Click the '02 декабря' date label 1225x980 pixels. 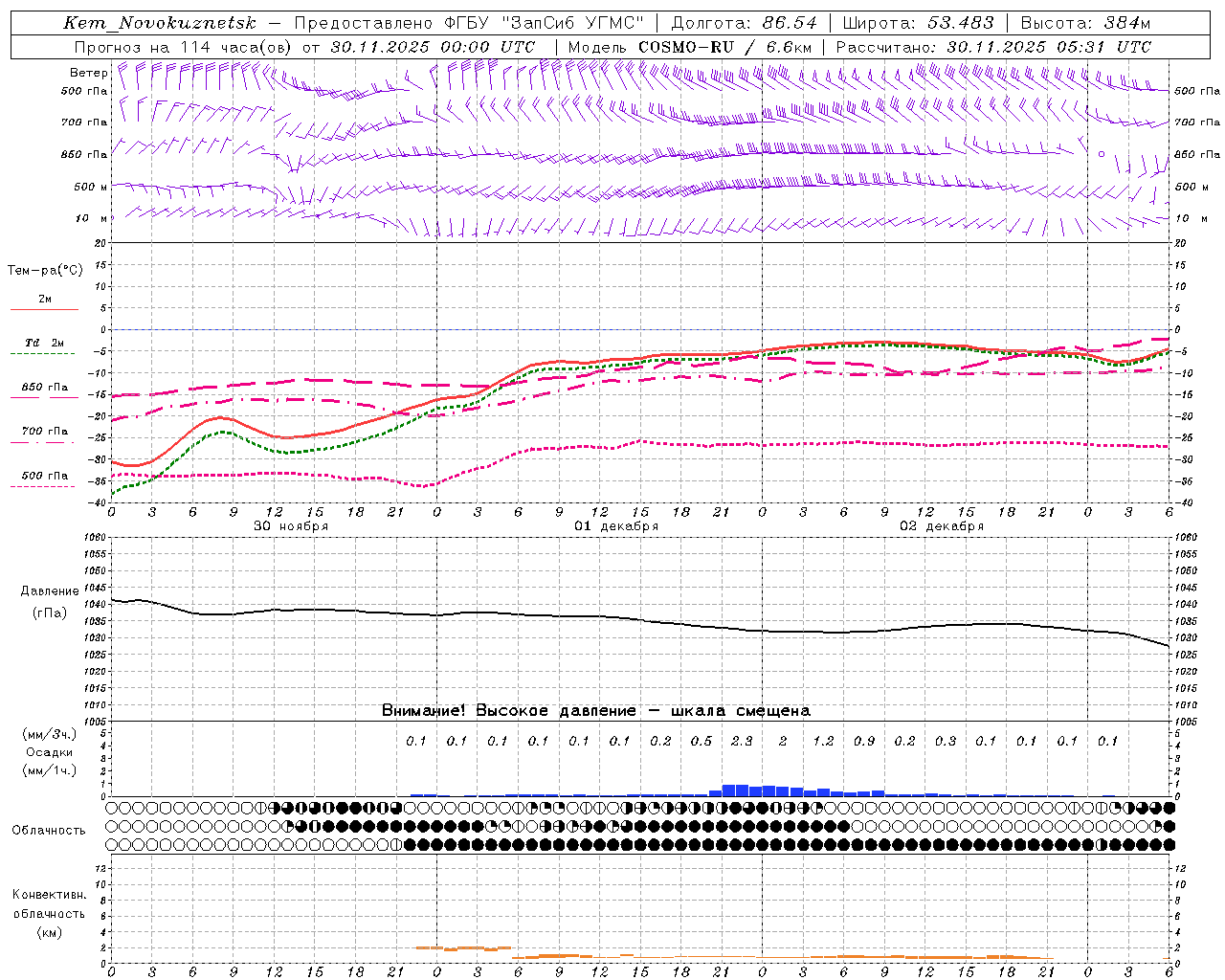tap(942, 526)
